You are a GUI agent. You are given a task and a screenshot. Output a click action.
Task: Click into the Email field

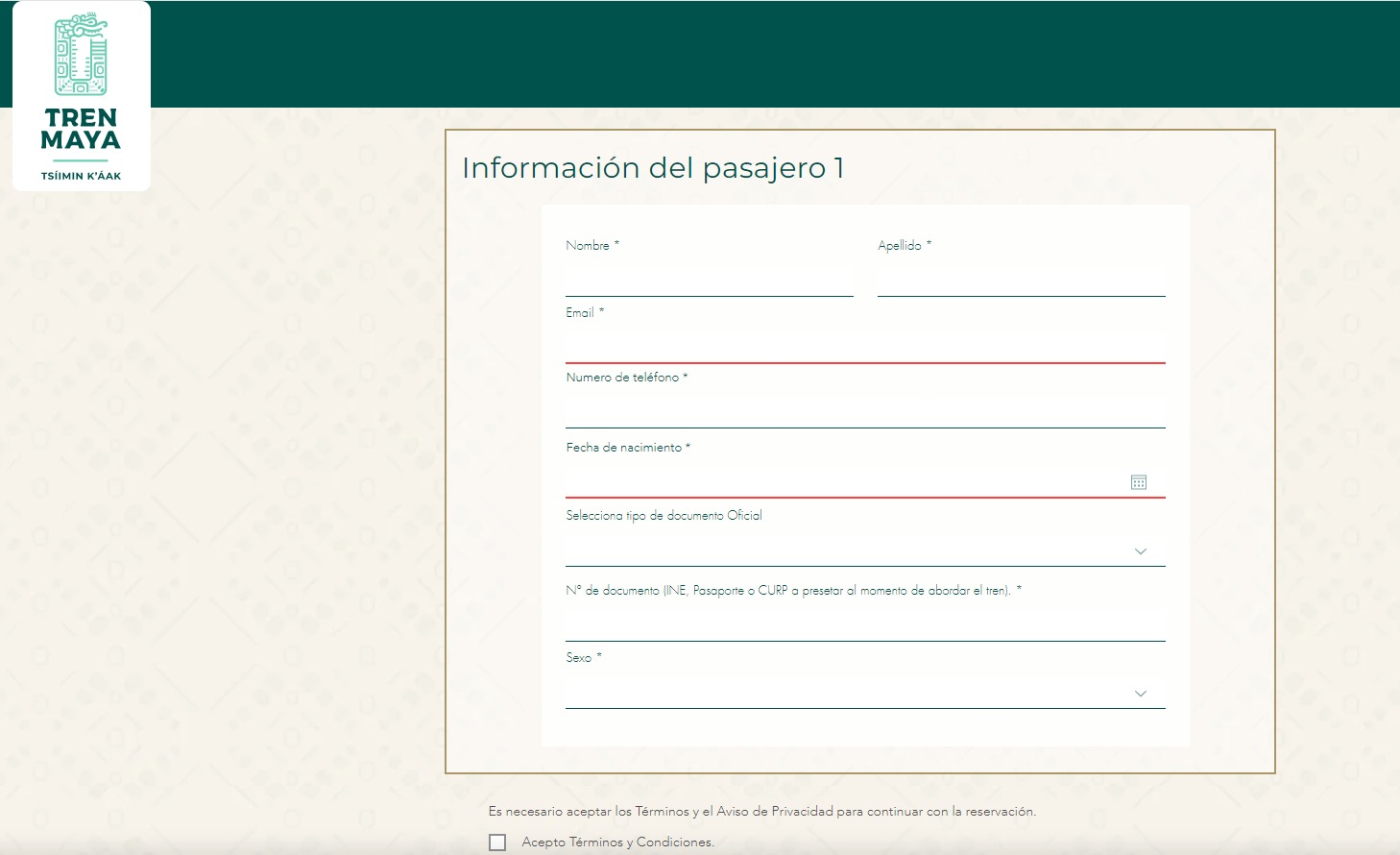click(865, 346)
